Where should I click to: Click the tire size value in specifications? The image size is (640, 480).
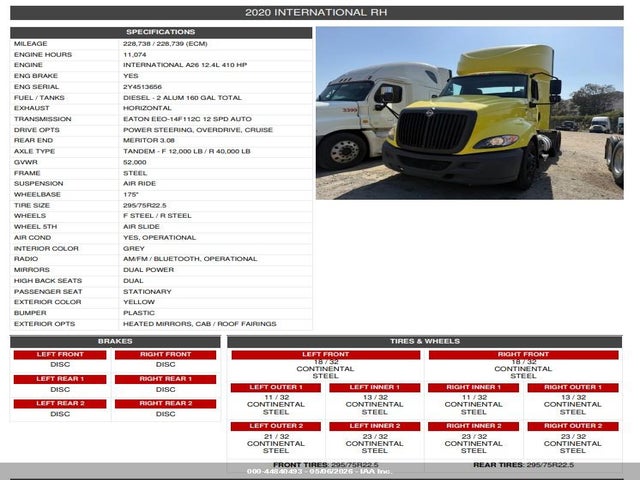tap(144, 205)
